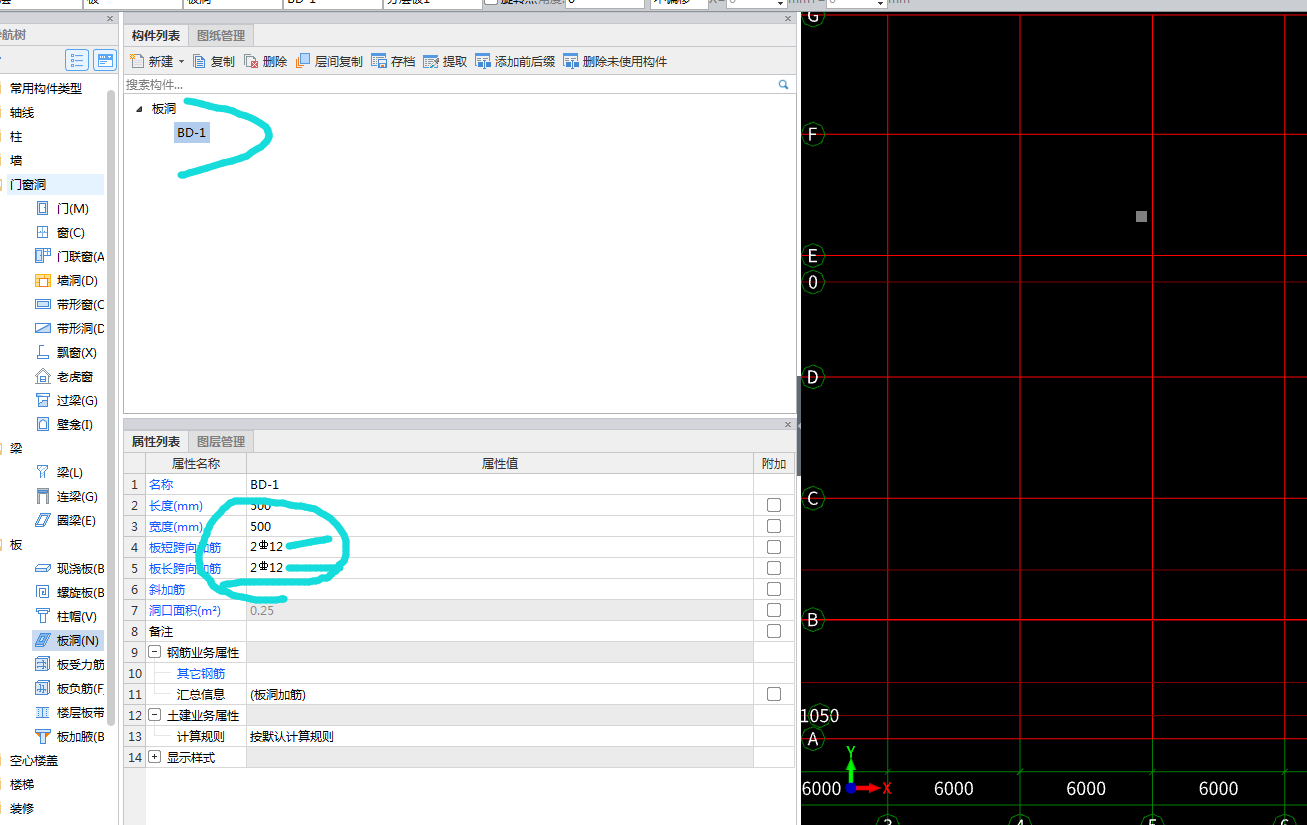
Task: Switch to the 图纸管理 tab
Action: 220,36
